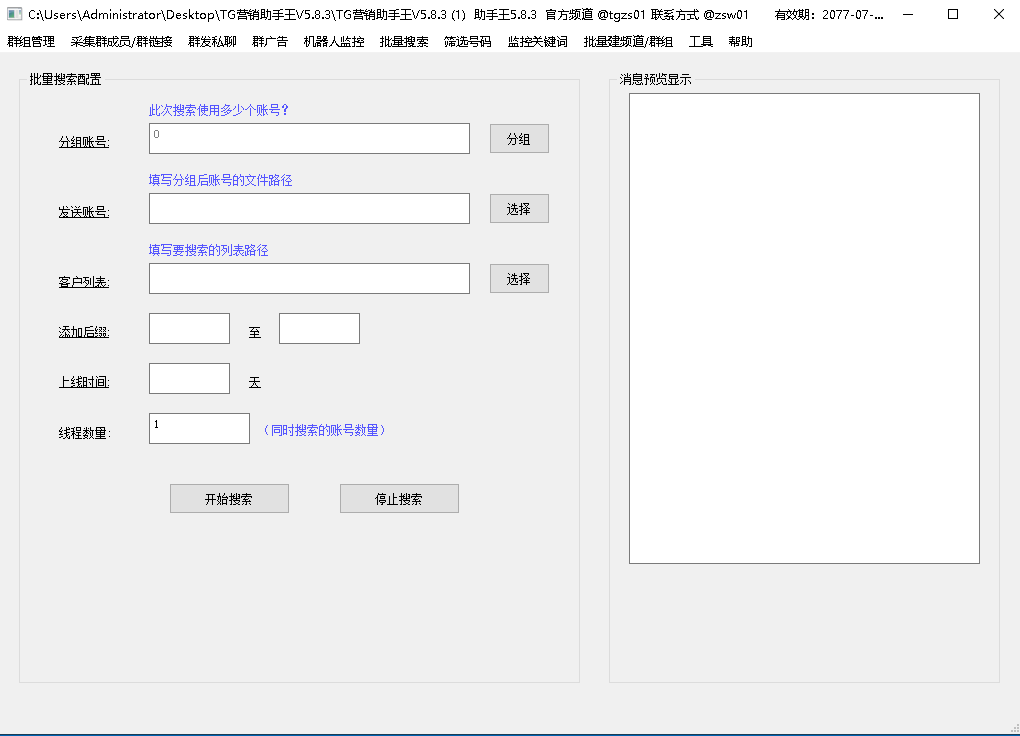The width and height of the screenshot is (1020, 736).
Task: Click the 线程数量 input field
Action: click(199, 428)
